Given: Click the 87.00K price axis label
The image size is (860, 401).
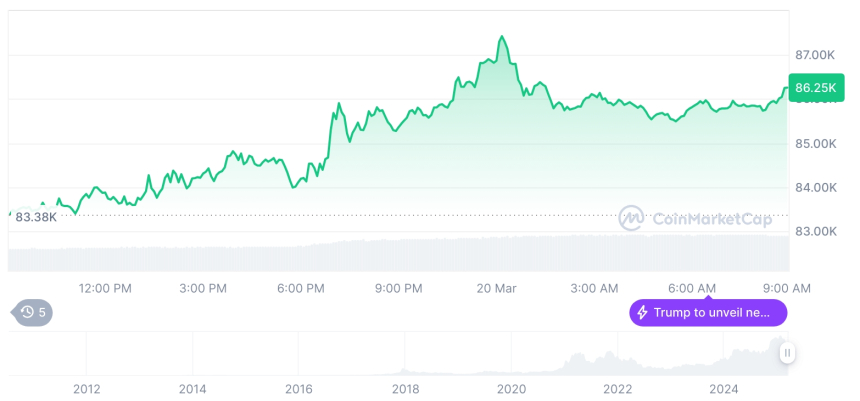Looking at the screenshot, I should point(815,54).
